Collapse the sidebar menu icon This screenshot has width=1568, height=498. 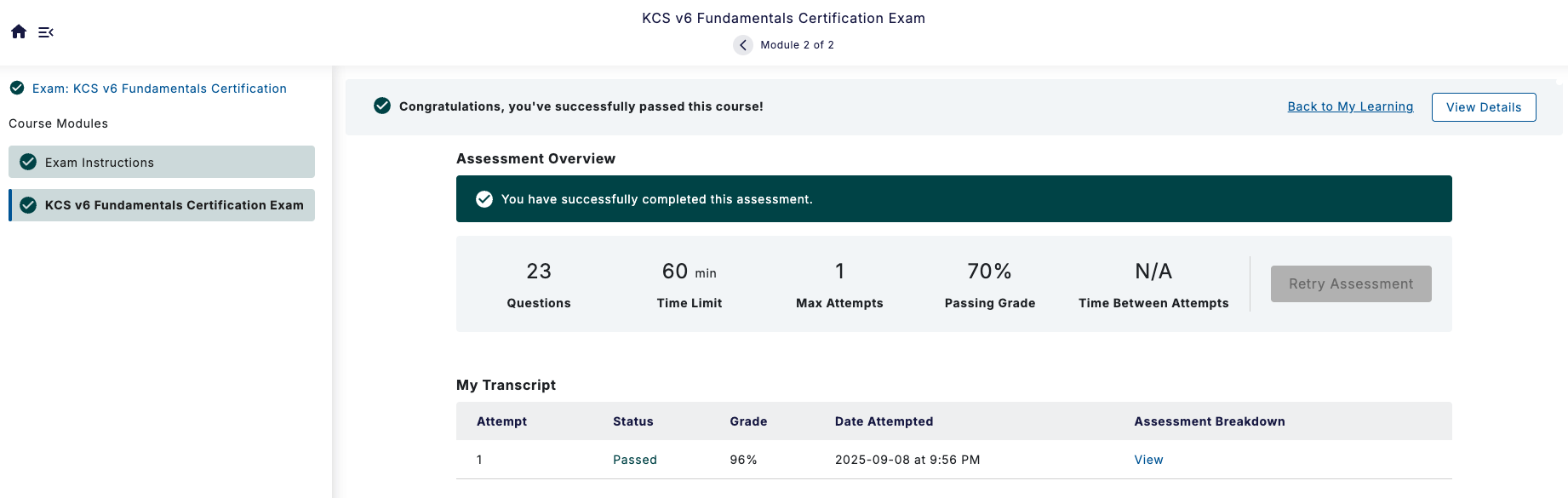[46, 32]
